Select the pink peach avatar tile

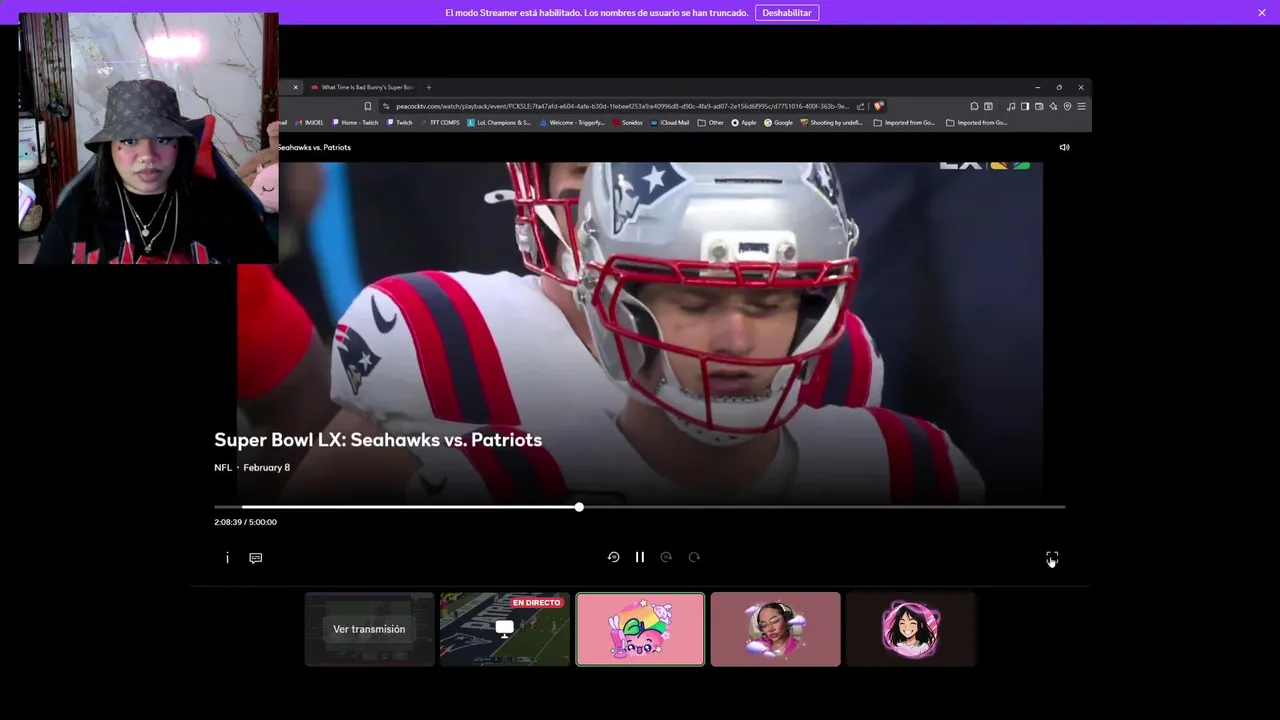pos(640,629)
